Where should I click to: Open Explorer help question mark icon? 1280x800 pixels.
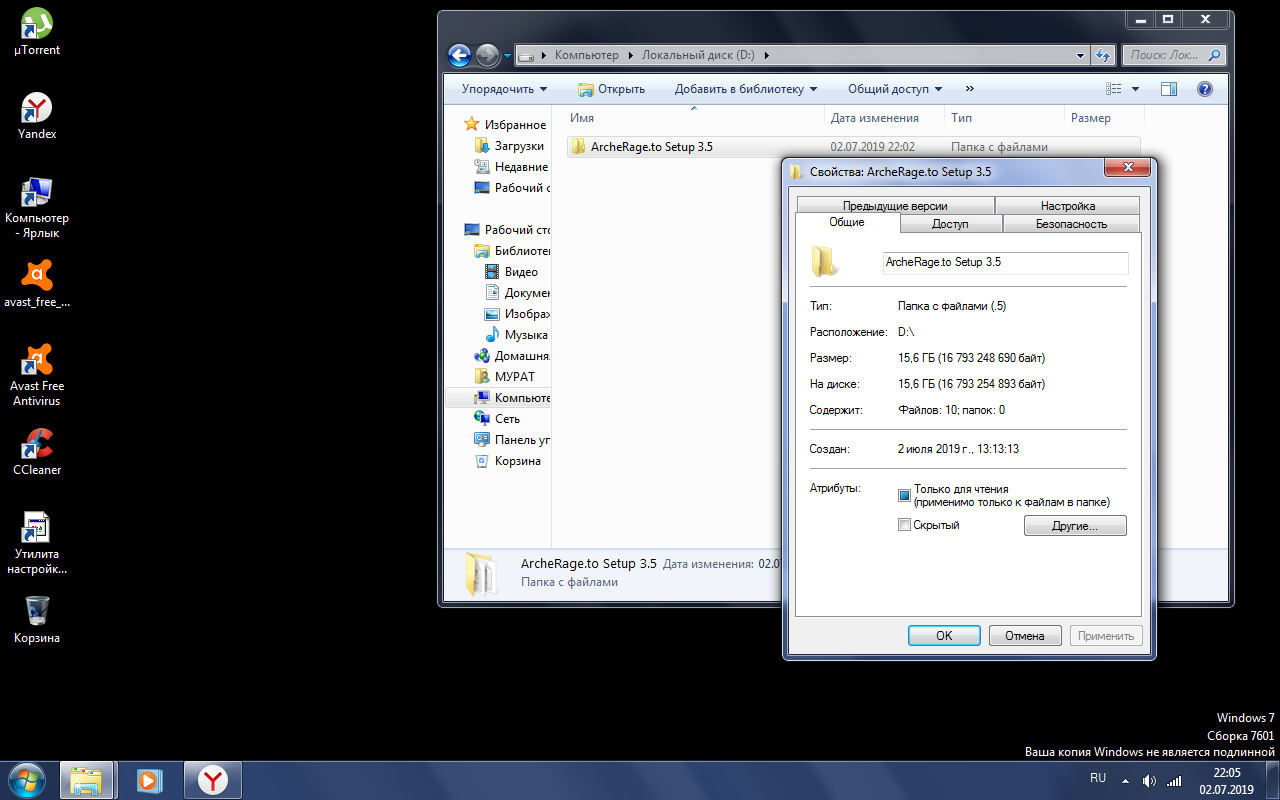tap(1205, 89)
